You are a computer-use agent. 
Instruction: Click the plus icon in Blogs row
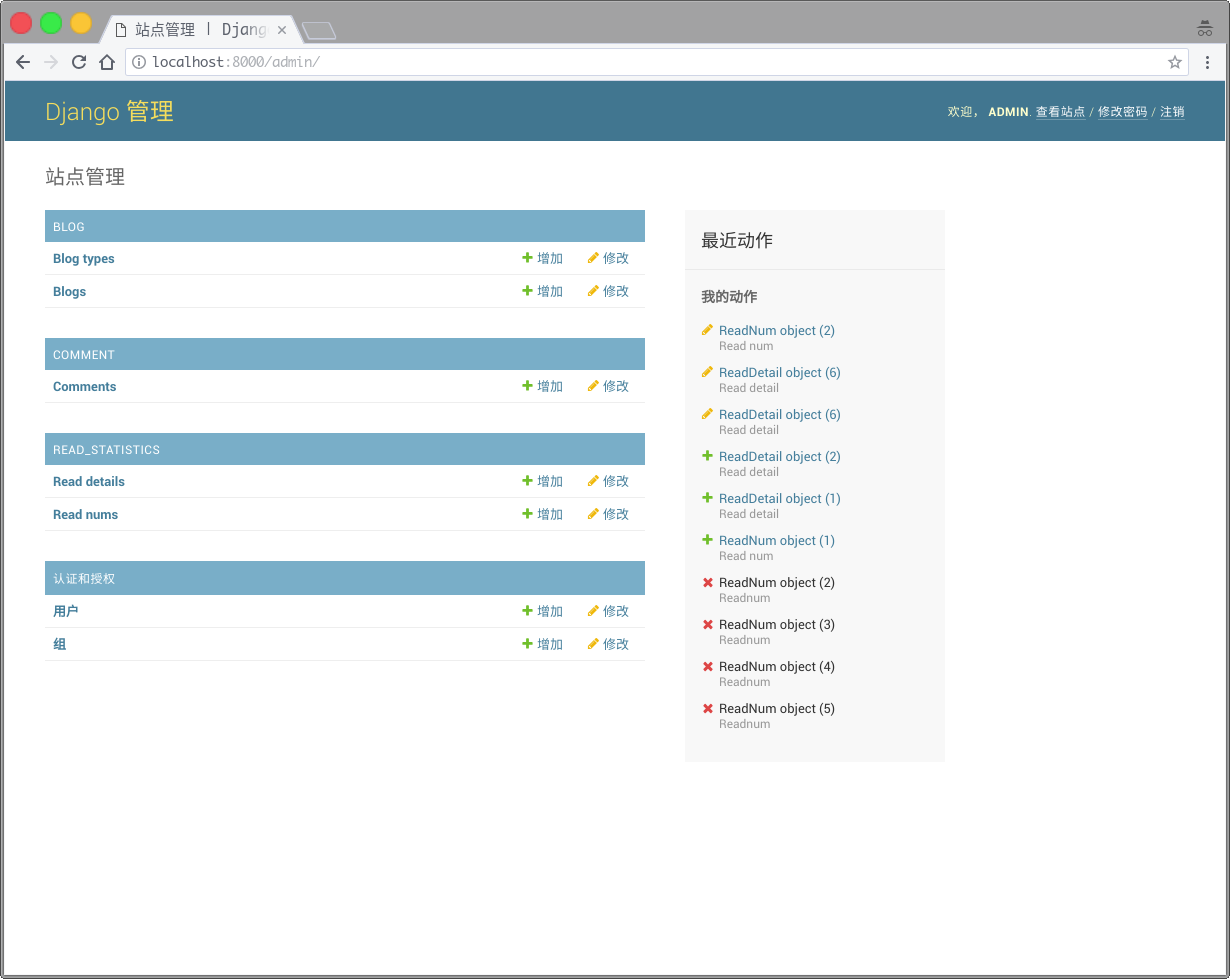(x=527, y=291)
